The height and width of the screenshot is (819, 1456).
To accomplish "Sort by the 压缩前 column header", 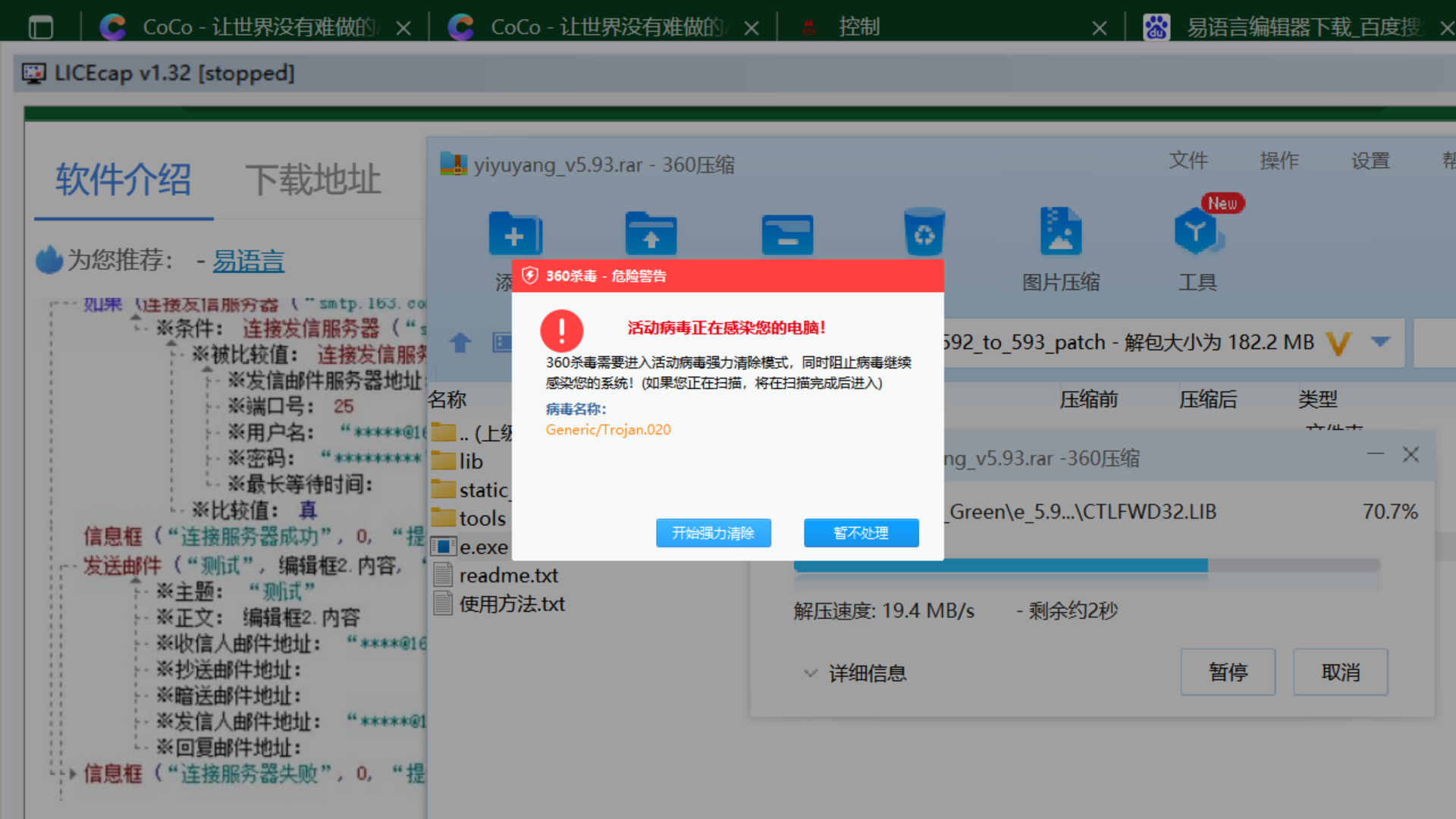I will click(1089, 400).
